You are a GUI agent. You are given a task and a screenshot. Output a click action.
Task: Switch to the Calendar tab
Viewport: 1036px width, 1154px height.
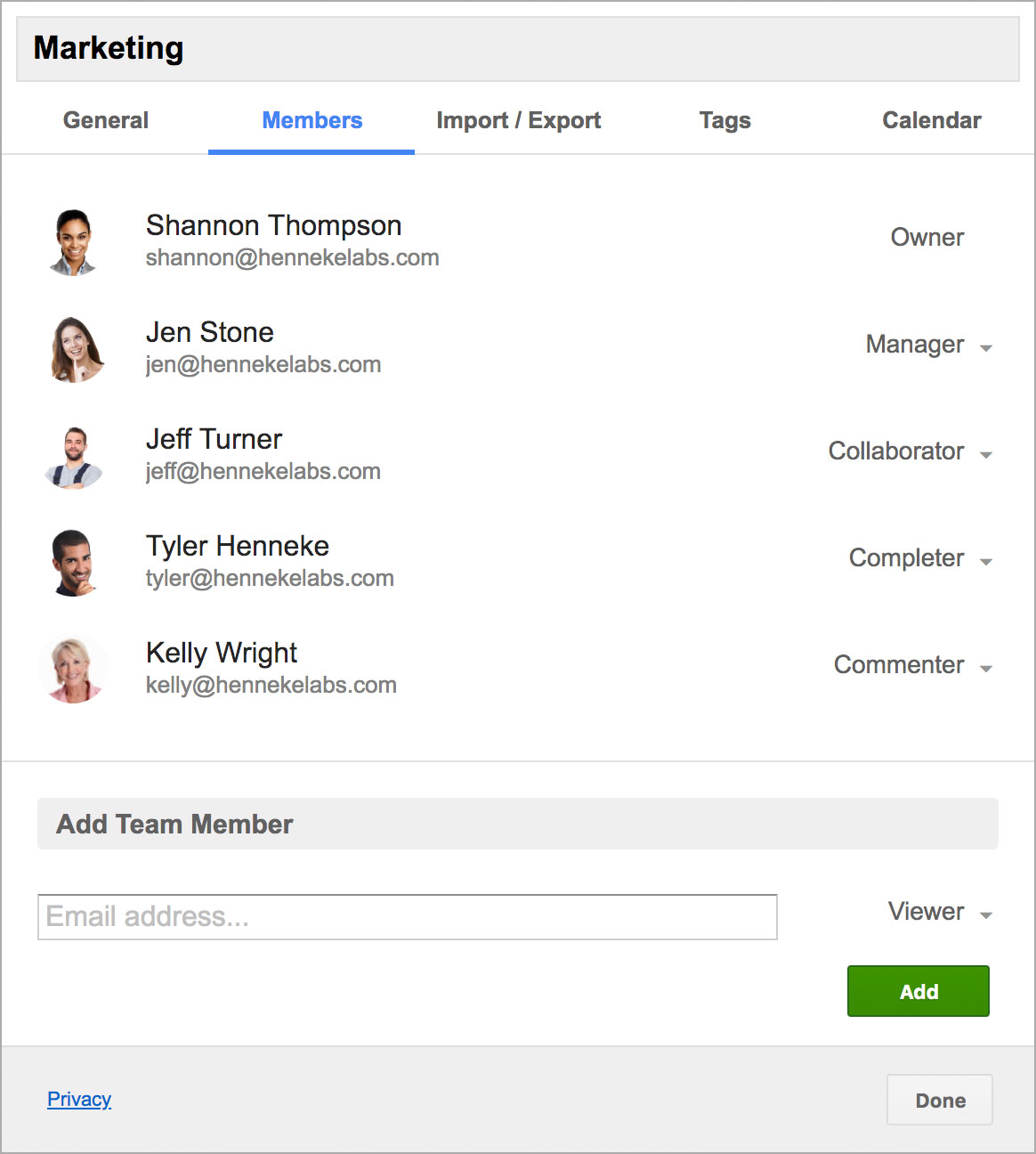[x=931, y=121]
